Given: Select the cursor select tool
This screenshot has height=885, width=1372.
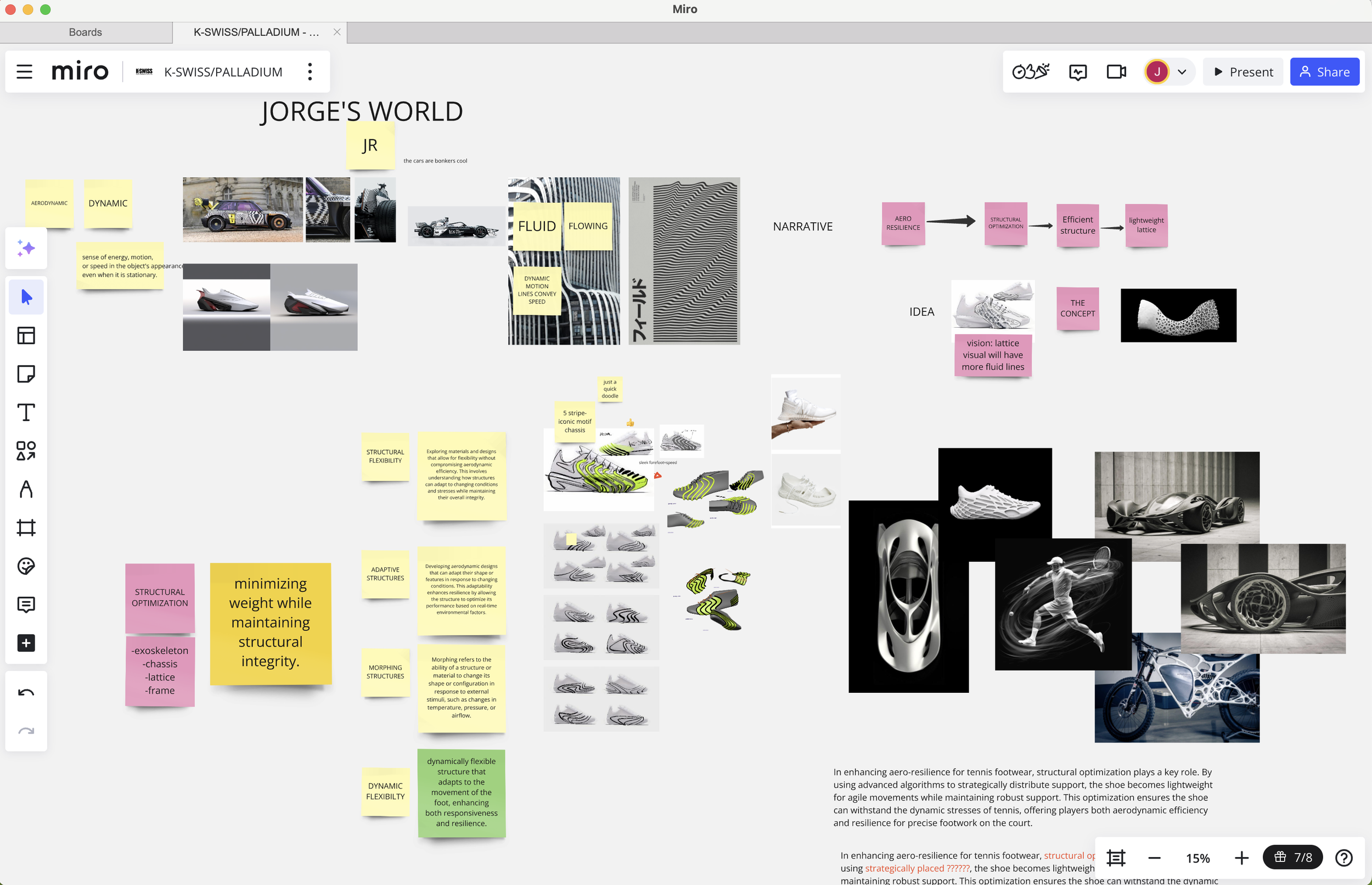Looking at the screenshot, I should point(26,297).
